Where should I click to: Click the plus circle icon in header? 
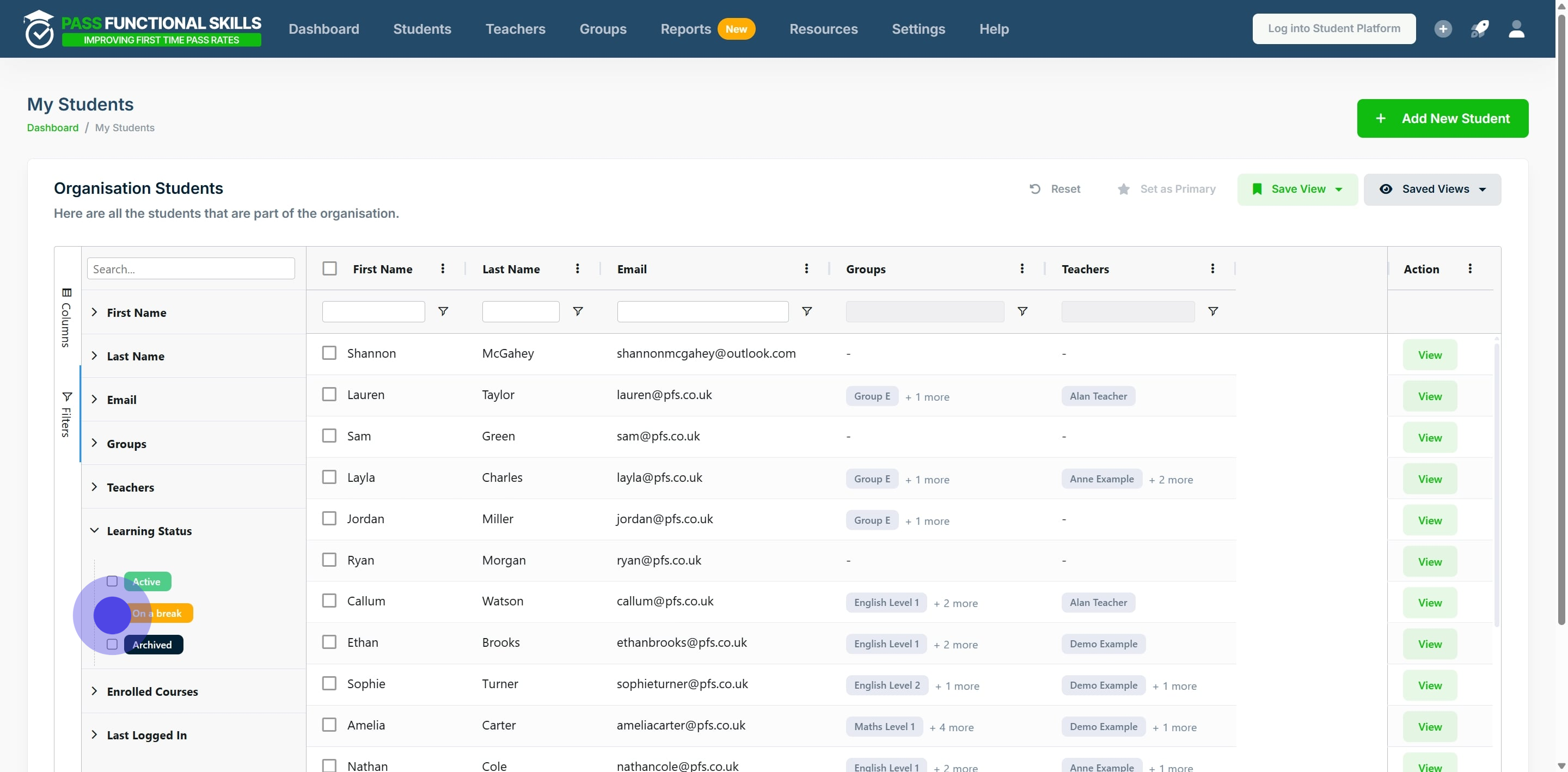(x=1443, y=29)
